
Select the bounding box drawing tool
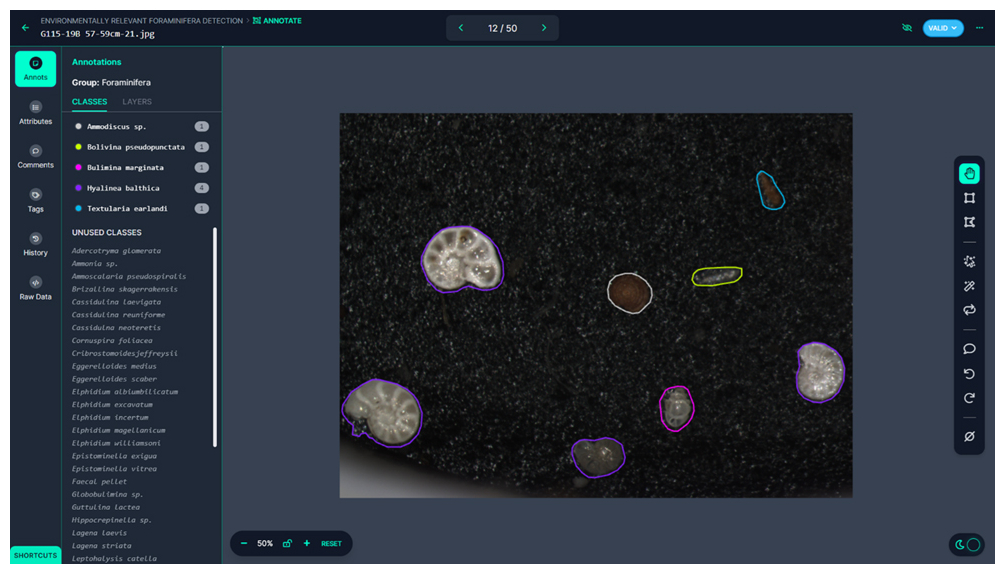968,198
